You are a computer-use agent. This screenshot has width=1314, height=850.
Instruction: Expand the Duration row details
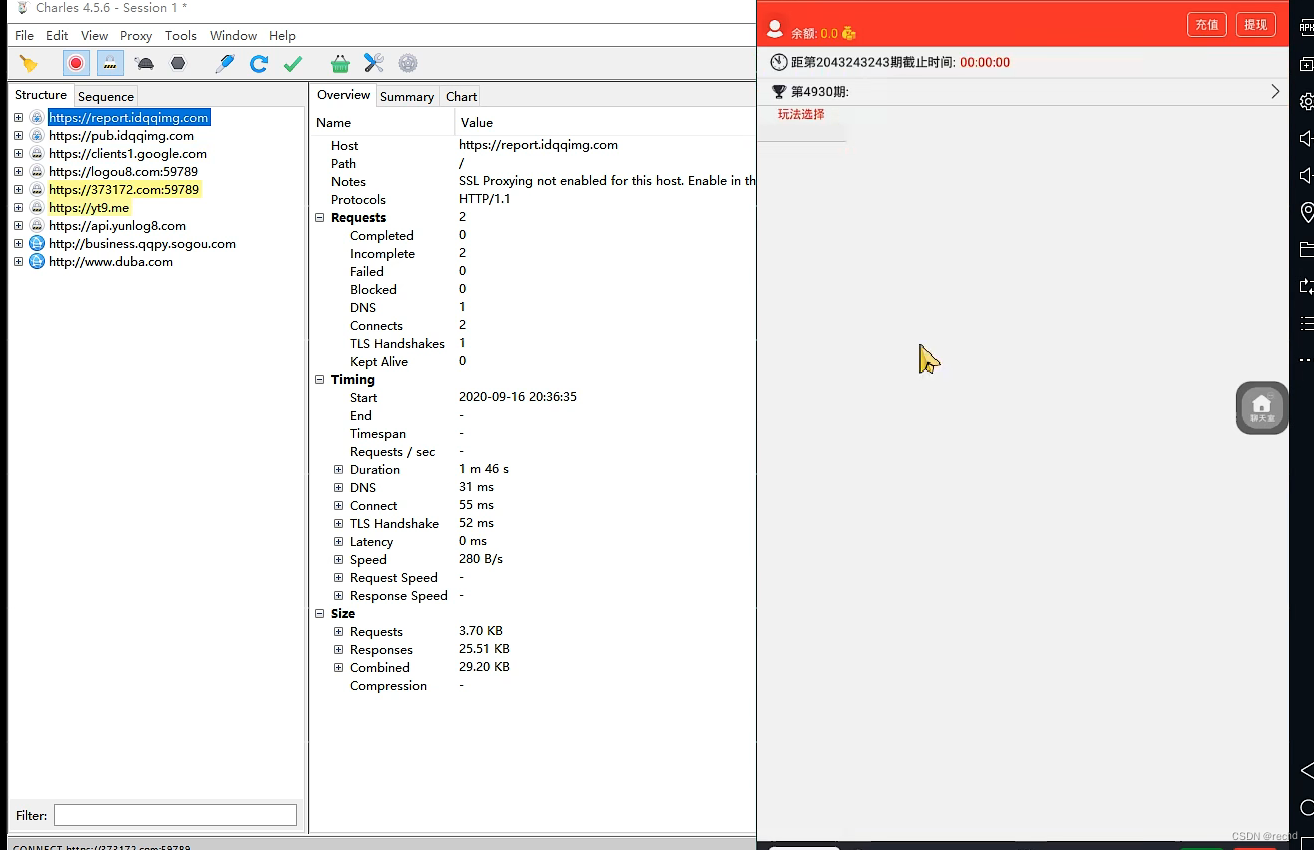[x=339, y=470]
